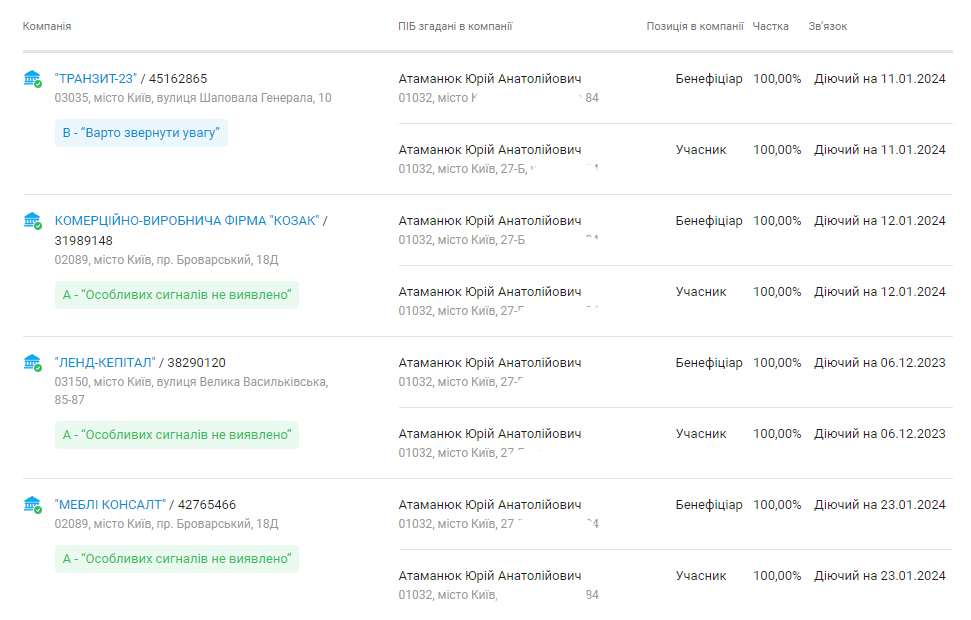This screenshot has height=620, width=971.
Task: Click company code 45162865
Action: pos(178,78)
